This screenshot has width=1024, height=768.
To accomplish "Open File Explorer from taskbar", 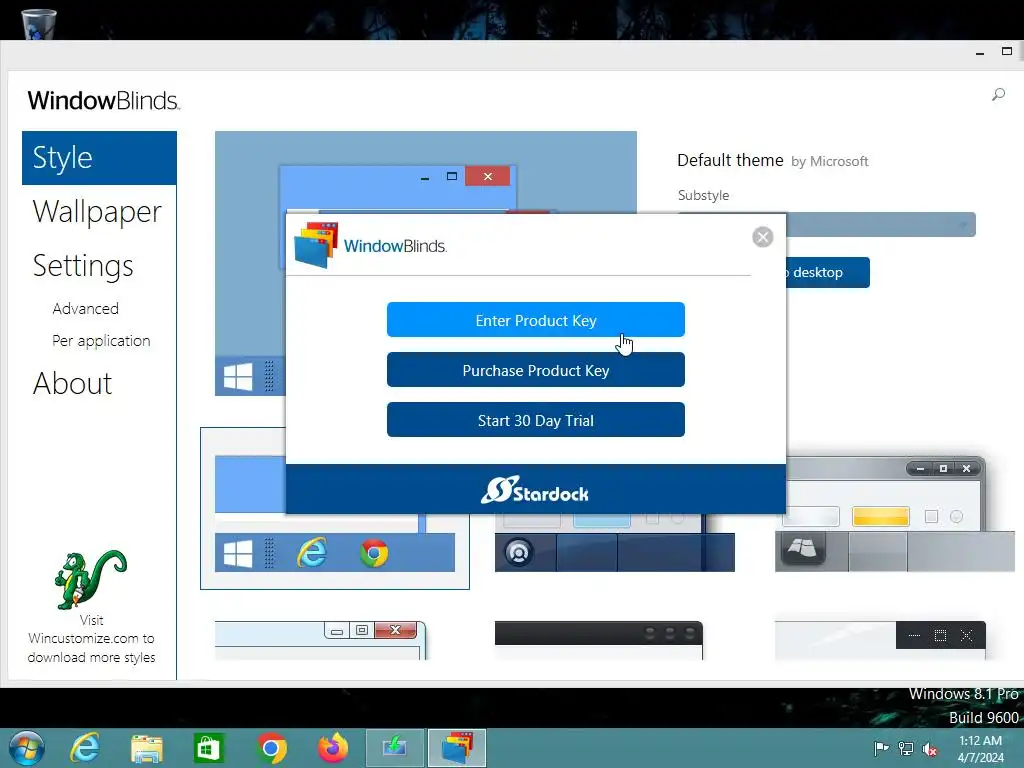I will [x=147, y=749].
